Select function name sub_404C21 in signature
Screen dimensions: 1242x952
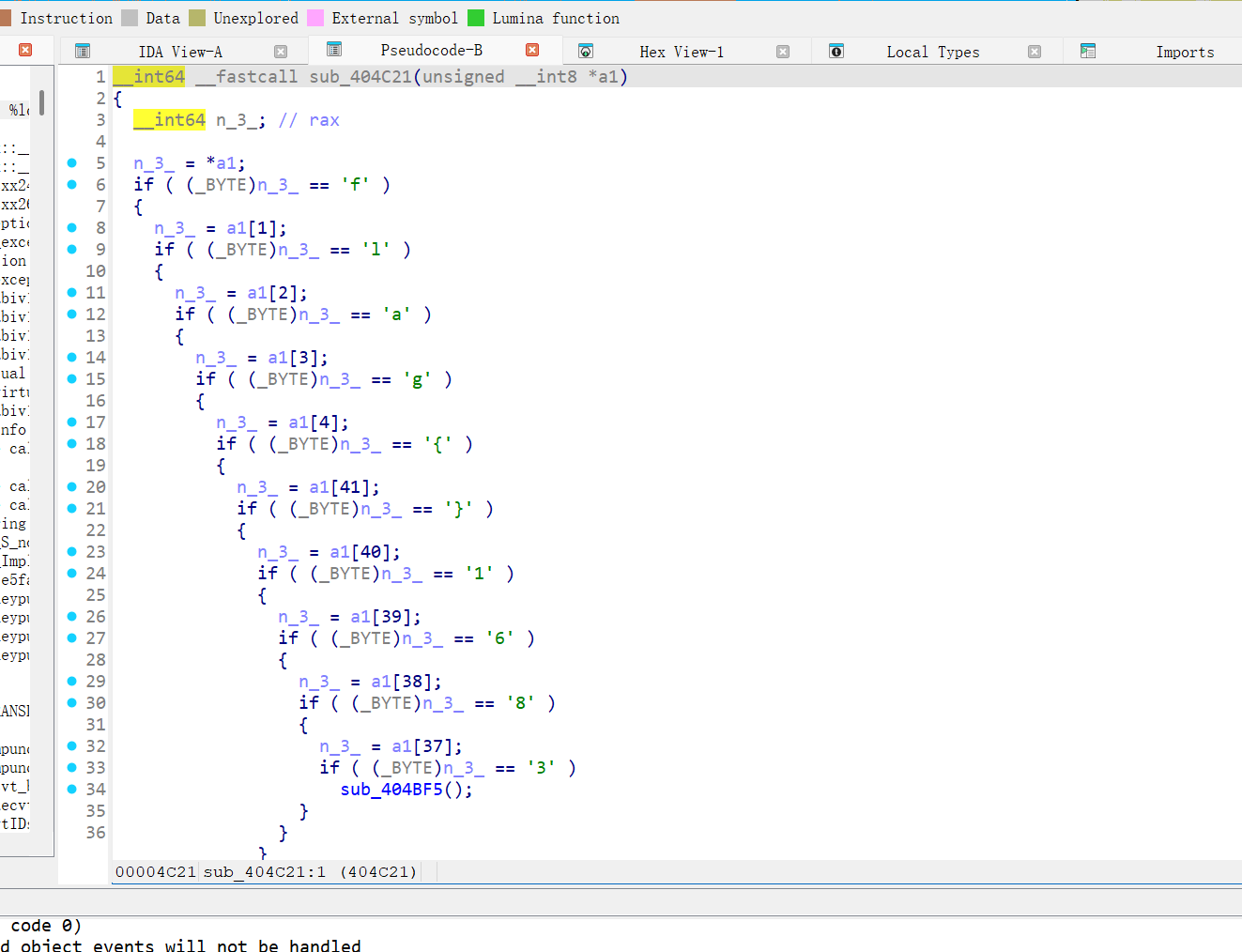[x=360, y=77]
